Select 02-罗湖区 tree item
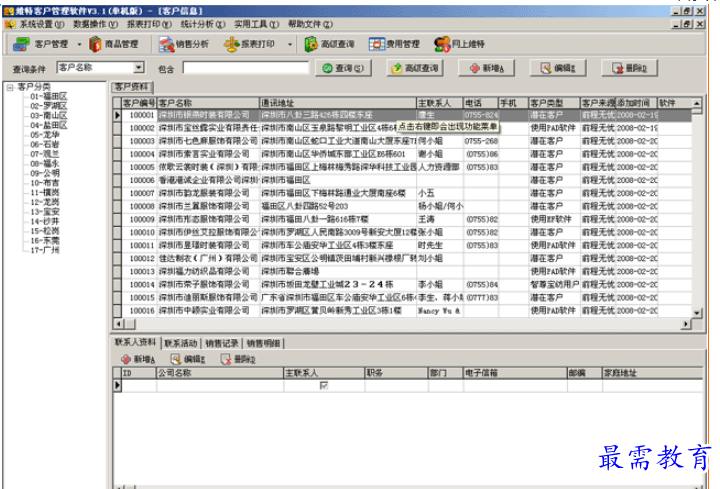720x489 pixels. 49,106
